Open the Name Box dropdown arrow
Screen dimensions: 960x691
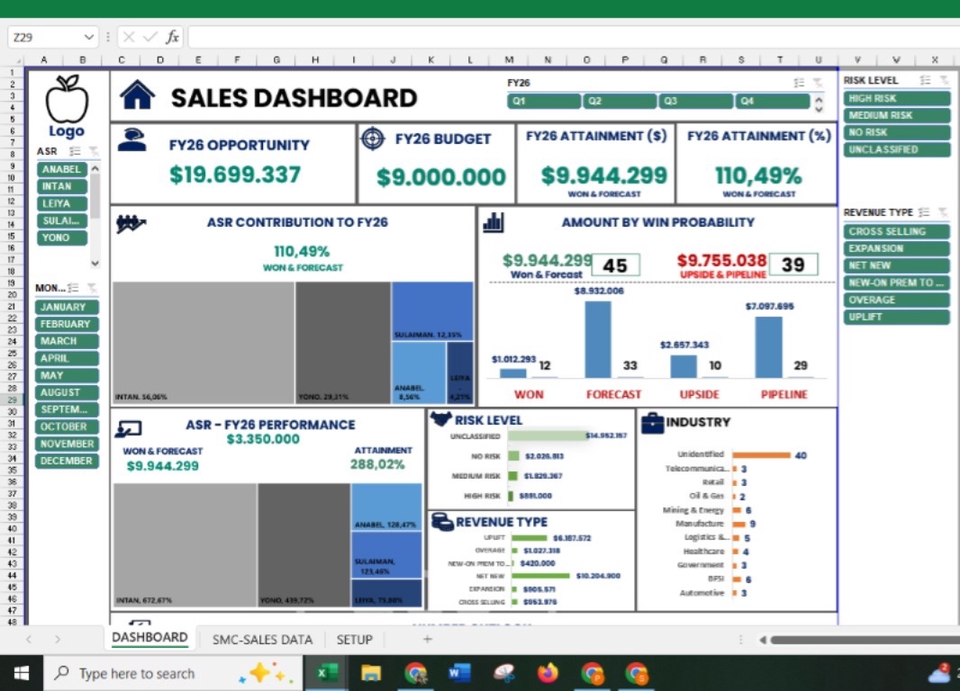[89, 37]
